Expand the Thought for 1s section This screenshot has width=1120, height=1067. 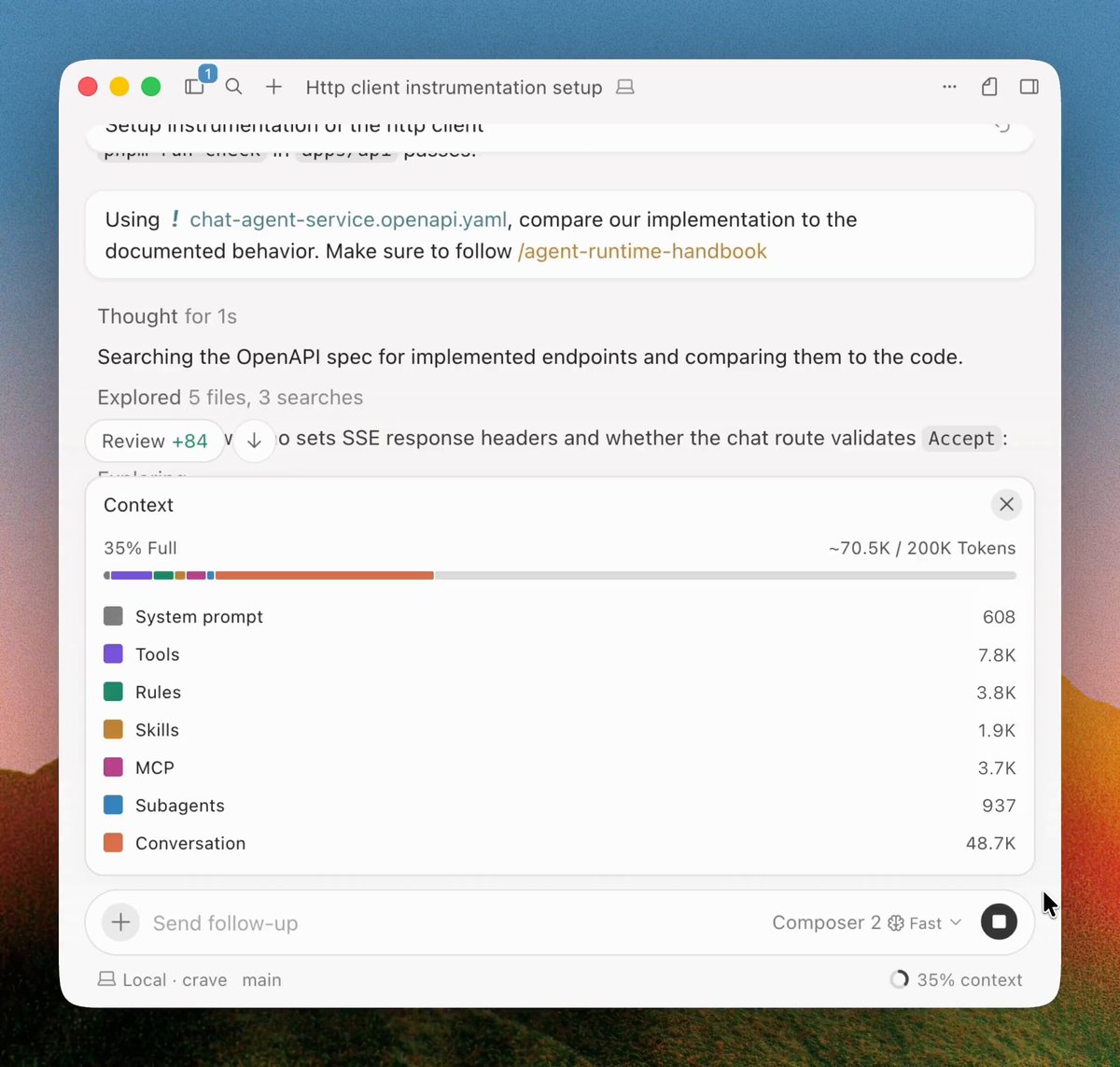167,316
